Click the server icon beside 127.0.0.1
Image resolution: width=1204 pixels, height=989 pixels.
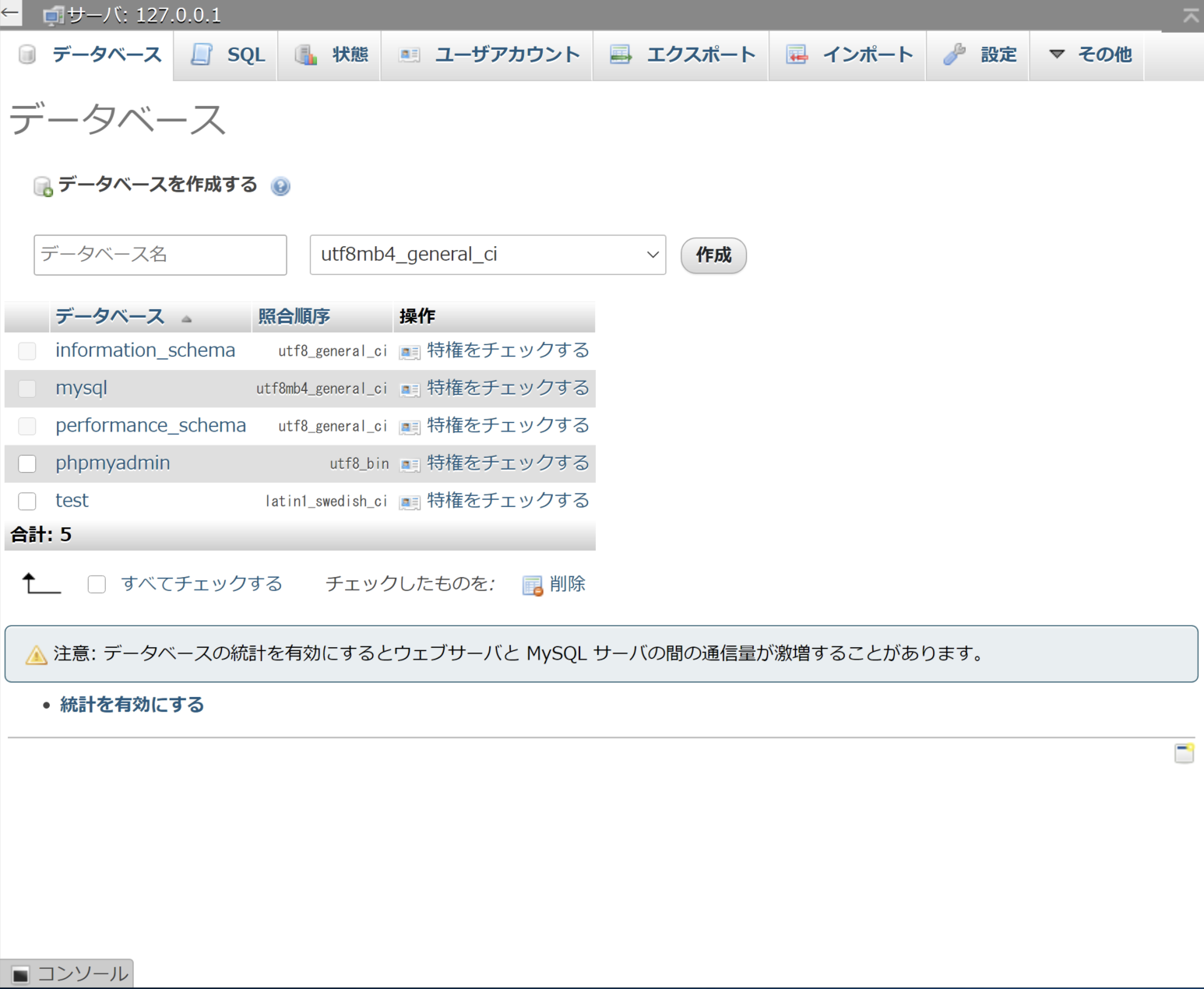53,16
